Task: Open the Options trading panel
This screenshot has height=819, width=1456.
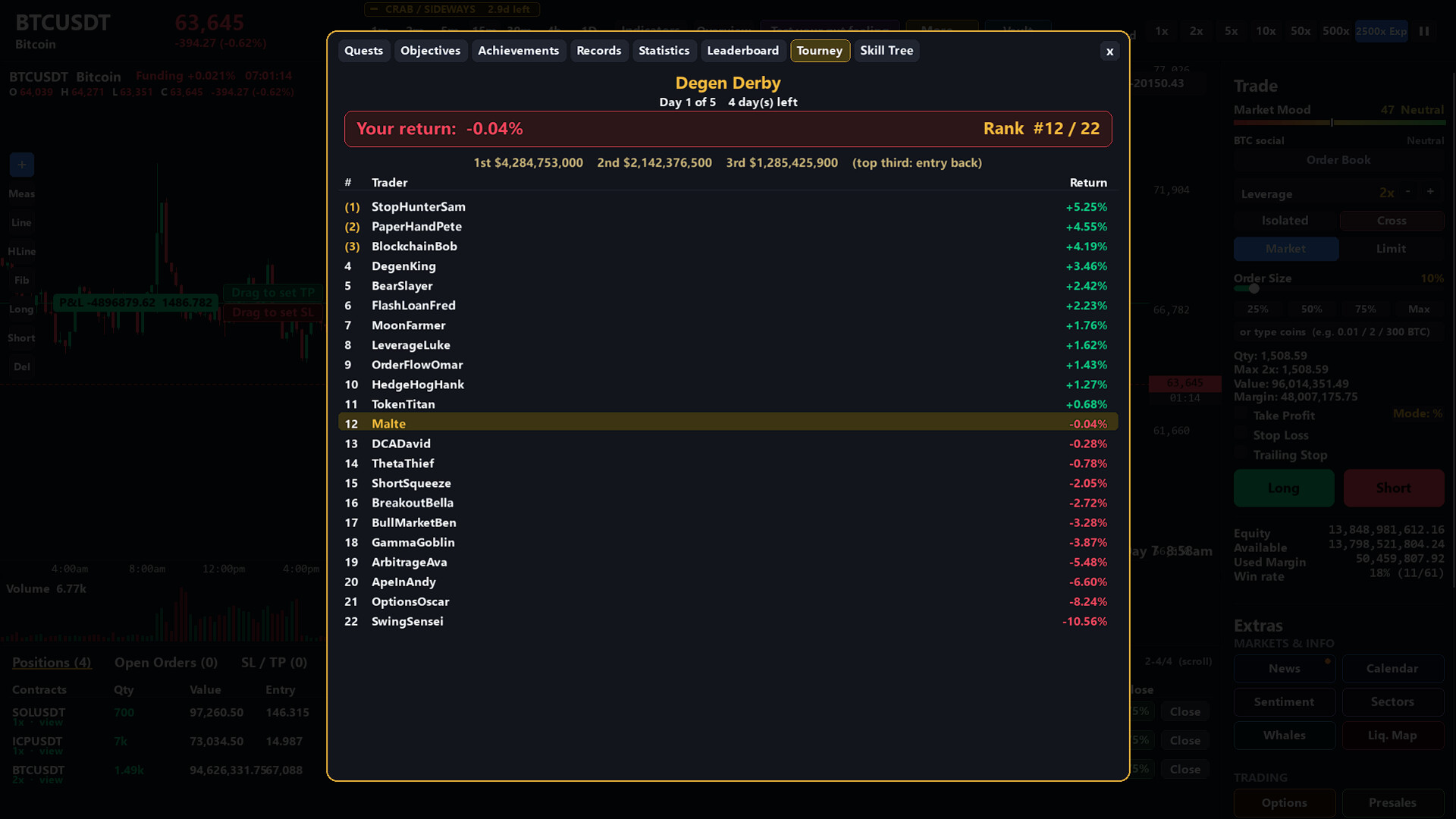Action: click(1285, 803)
